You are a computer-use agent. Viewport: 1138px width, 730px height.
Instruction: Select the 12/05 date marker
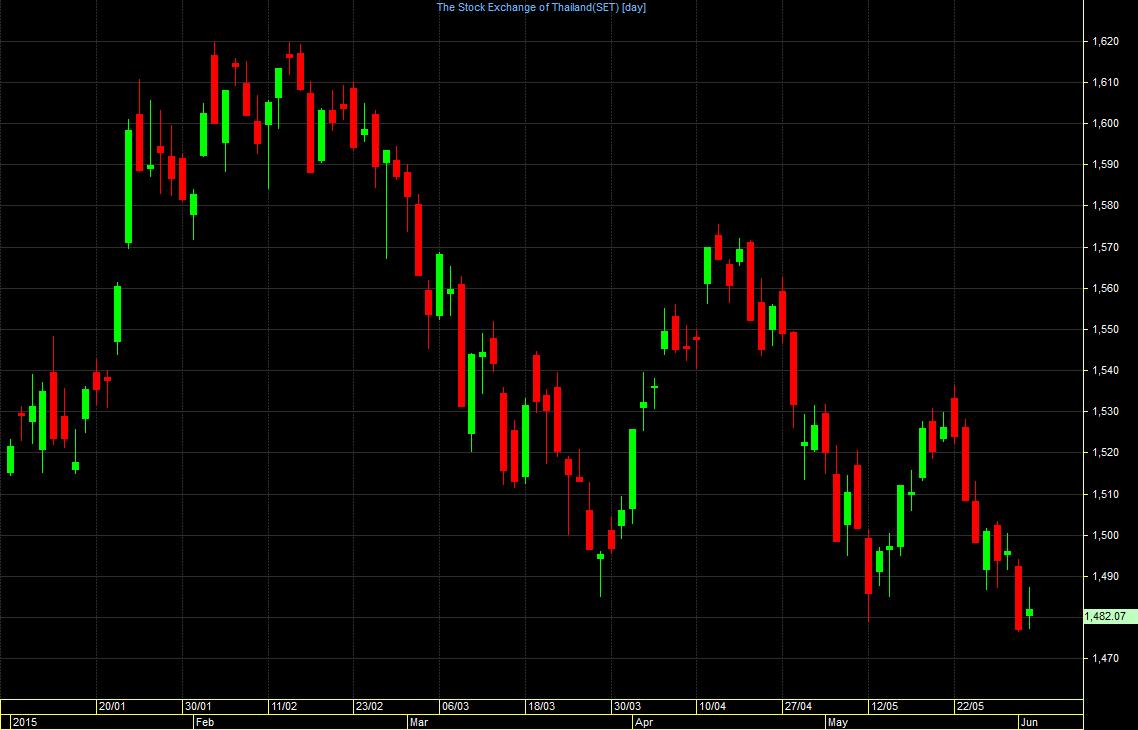[884, 707]
